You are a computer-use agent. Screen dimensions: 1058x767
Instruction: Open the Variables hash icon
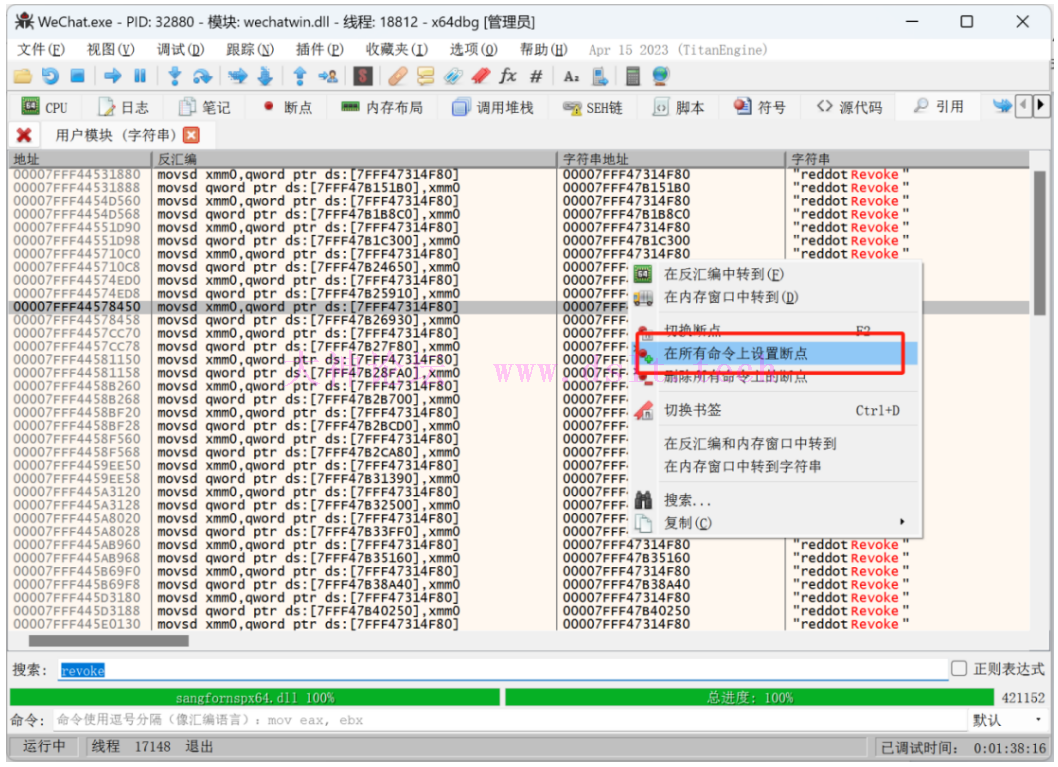pos(536,76)
